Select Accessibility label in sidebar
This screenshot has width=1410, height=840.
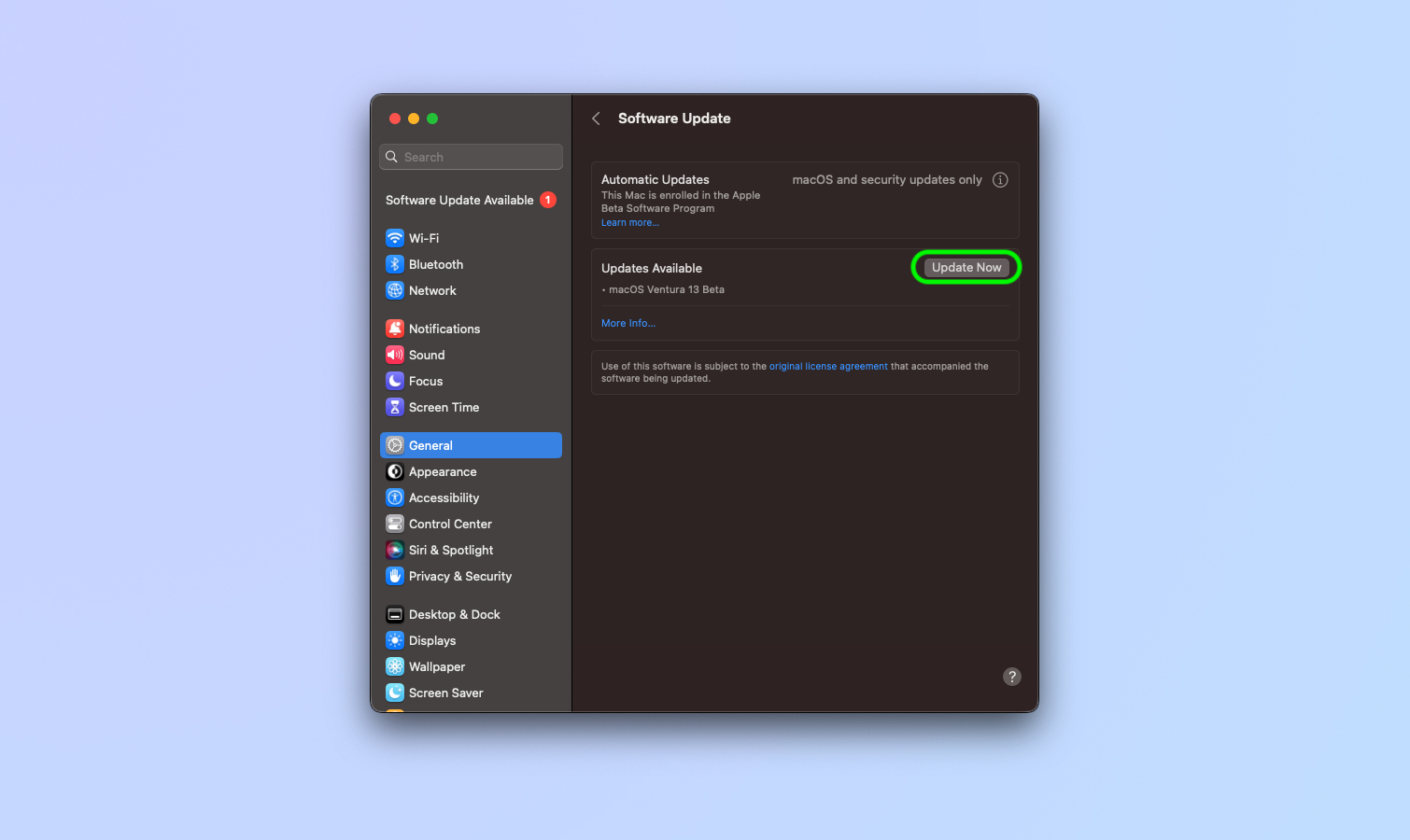point(444,497)
